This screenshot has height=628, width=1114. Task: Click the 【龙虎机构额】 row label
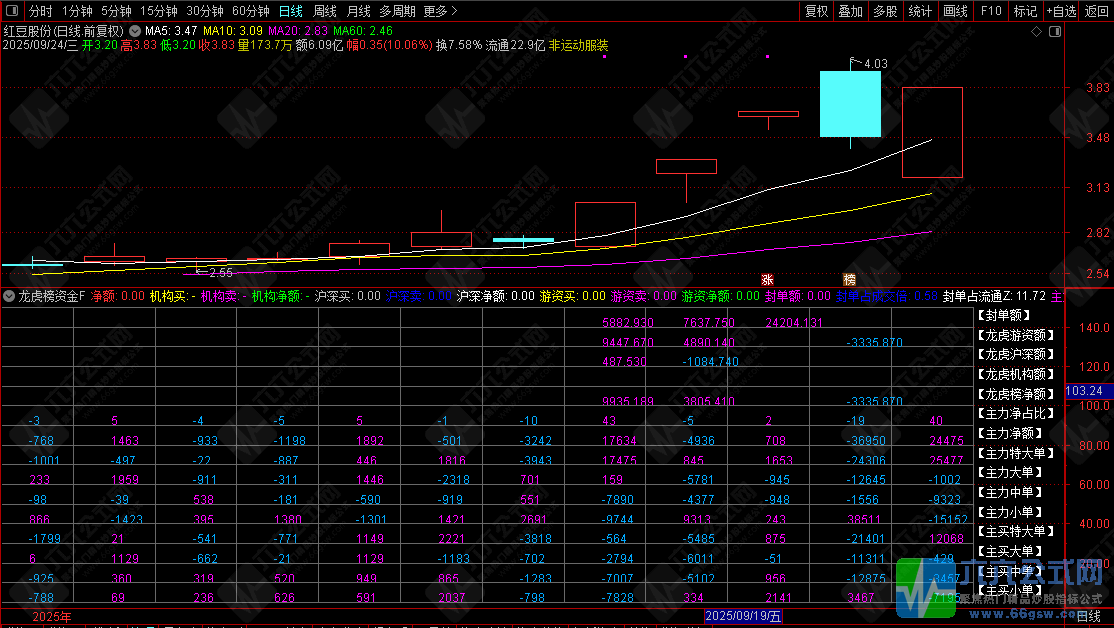coord(1017,374)
